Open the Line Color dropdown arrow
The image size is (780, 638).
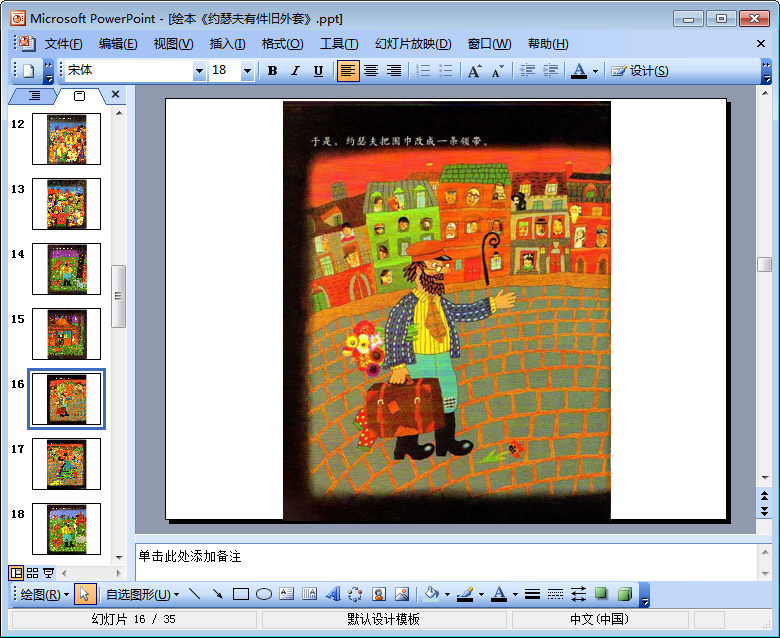481,594
